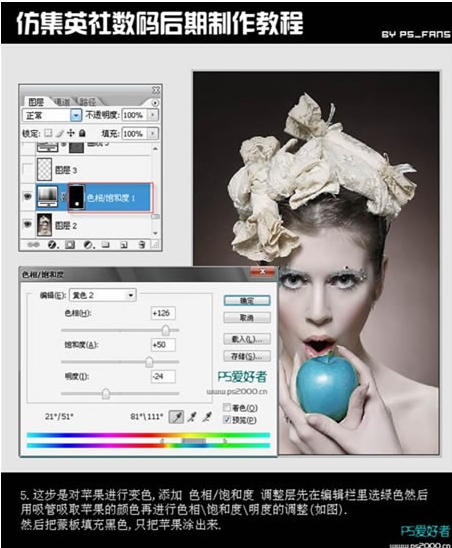
Task: Click the 81°\111° range text
Action: 146,416
